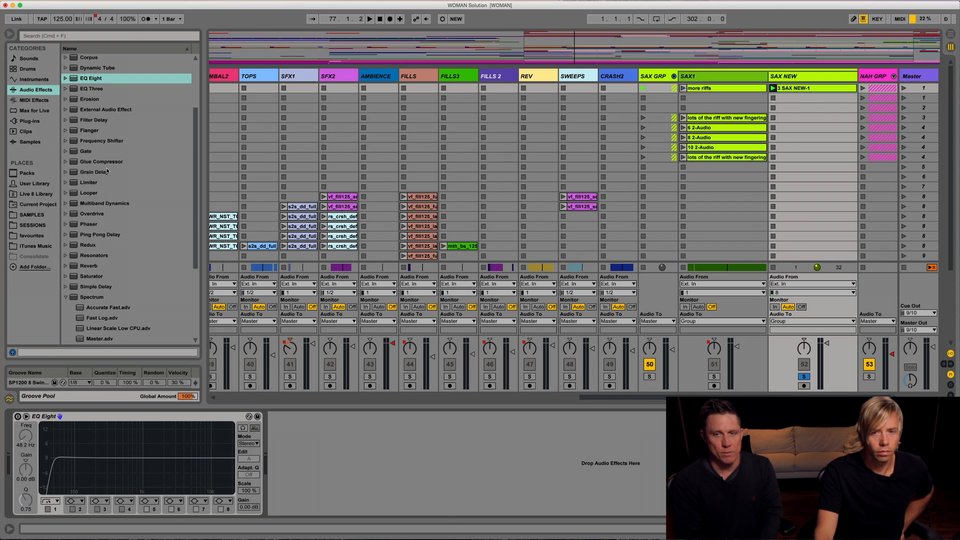Open User Library in Places
The image size is (960, 540).
(34, 183)
